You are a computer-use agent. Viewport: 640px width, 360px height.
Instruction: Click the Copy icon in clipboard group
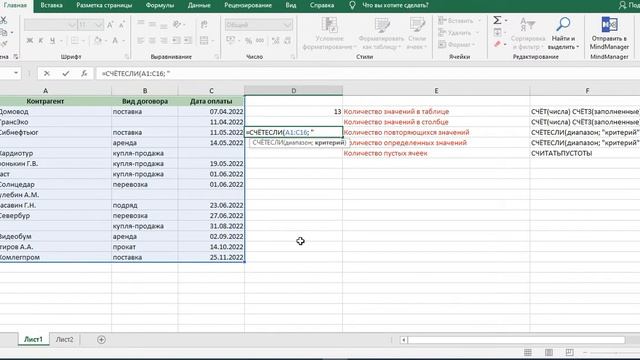[3, 32]
